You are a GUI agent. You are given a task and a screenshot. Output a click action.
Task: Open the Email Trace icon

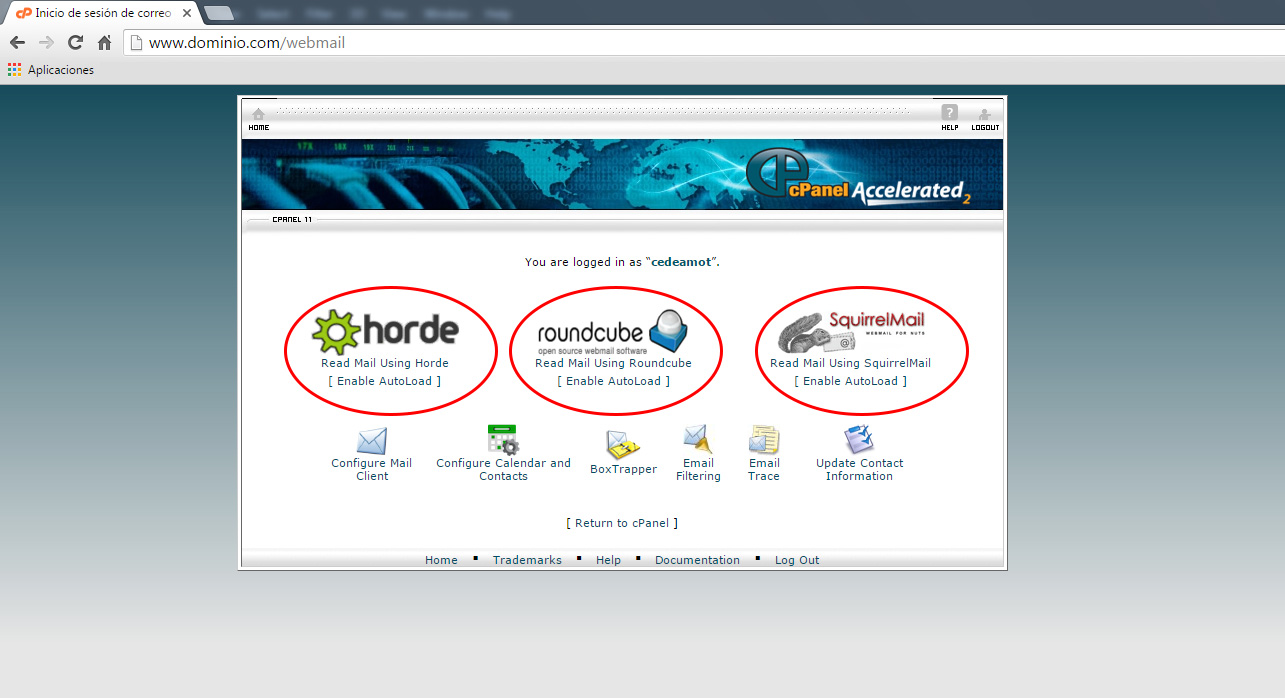[x=763, y=440]
